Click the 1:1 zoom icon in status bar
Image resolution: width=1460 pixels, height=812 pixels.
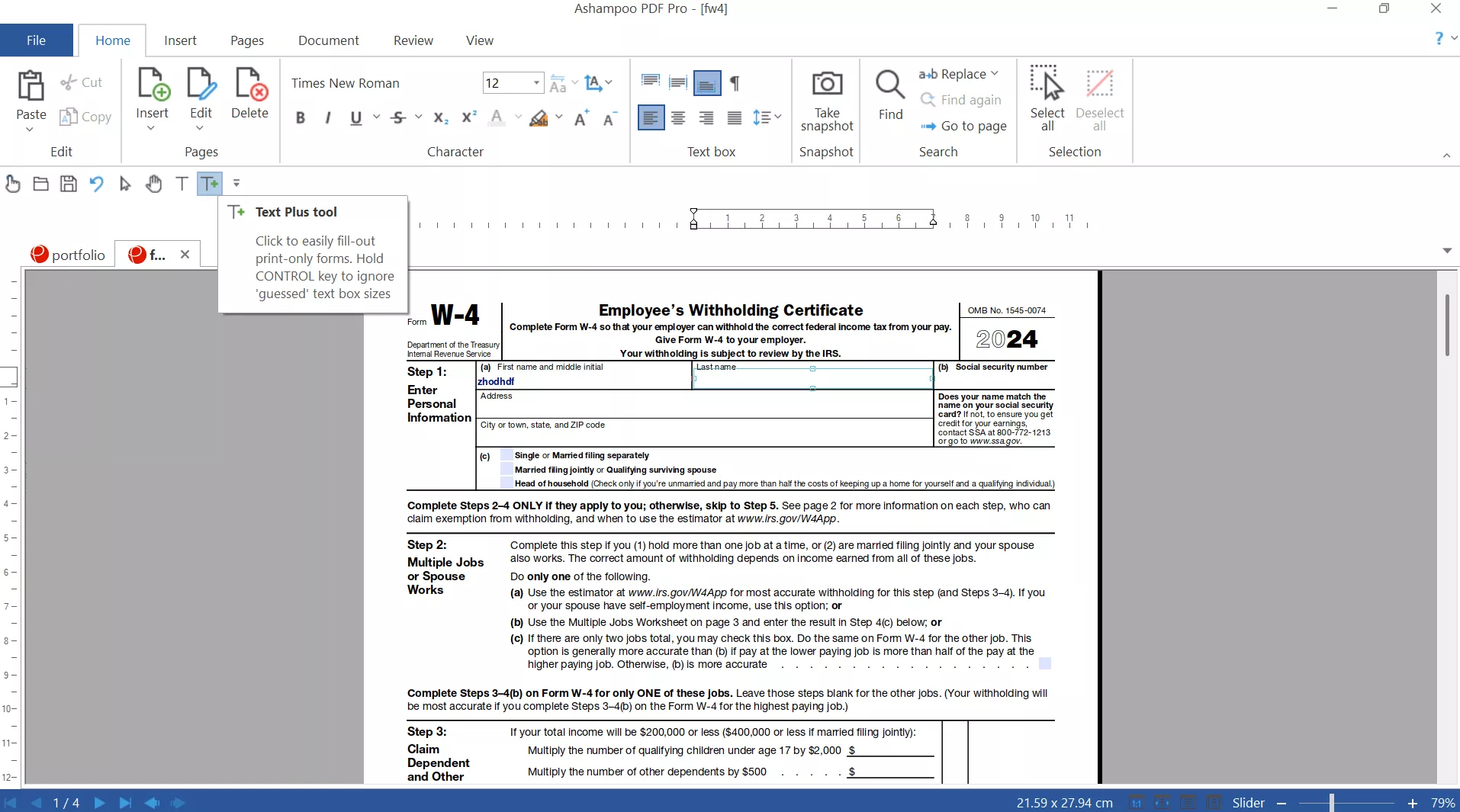(x=1136, y=803)
